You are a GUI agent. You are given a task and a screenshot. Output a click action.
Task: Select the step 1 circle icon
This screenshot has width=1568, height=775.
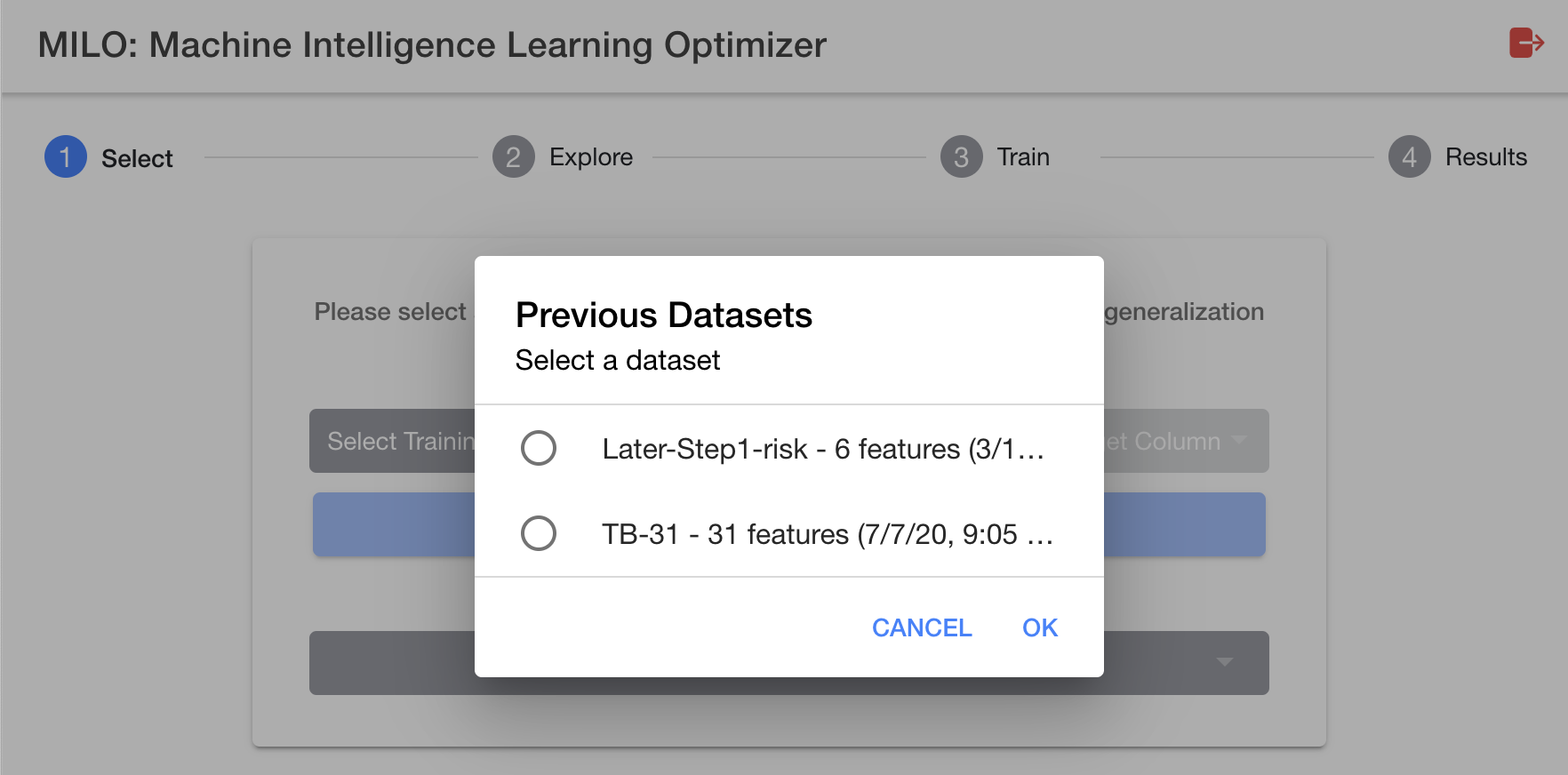pos(66,157)
